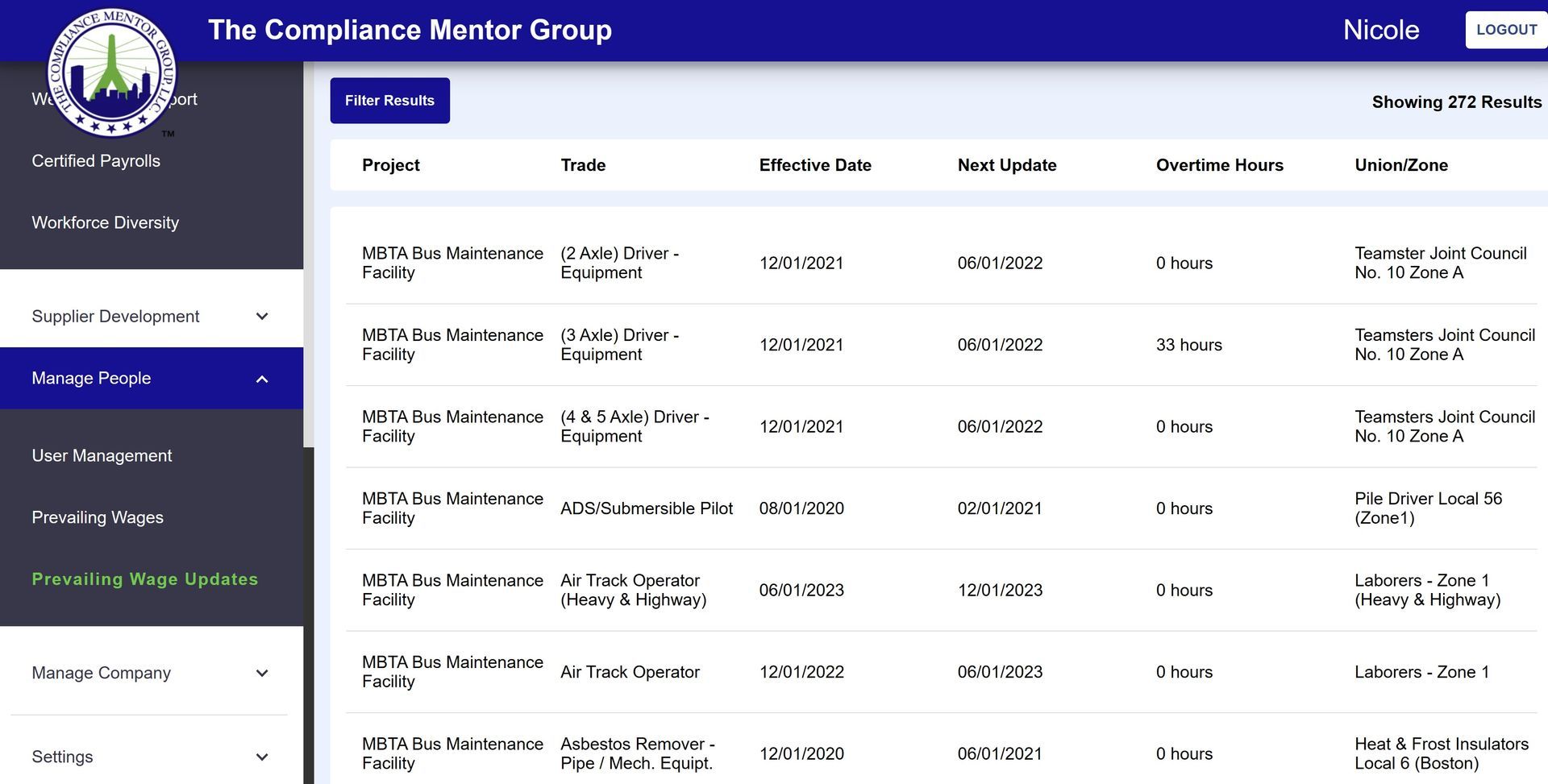Open the Asbestos Remover trade row

click(x=636, y=753)
